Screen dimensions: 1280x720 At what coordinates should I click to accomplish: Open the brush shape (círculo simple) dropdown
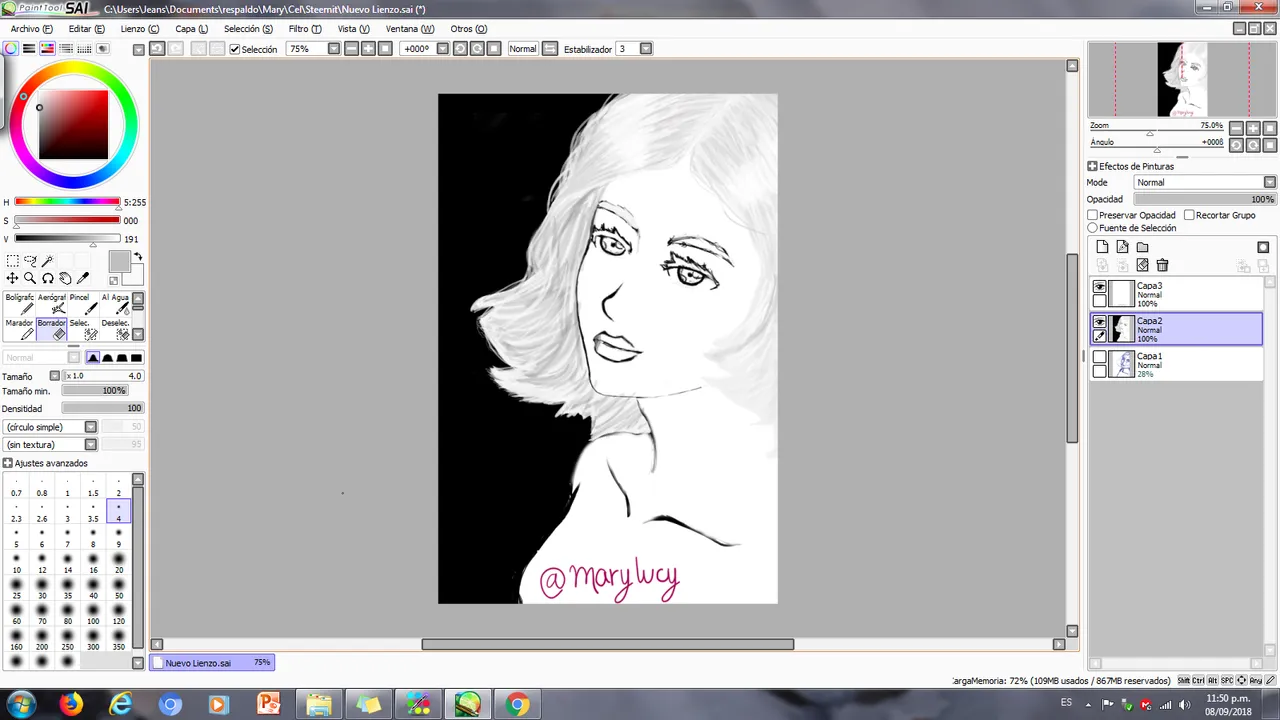[90, 427]
